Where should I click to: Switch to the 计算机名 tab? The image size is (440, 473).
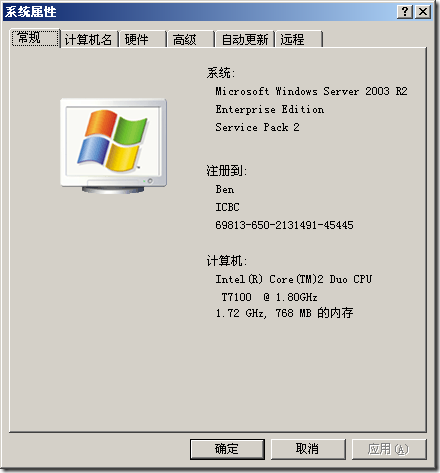point(88,40)
